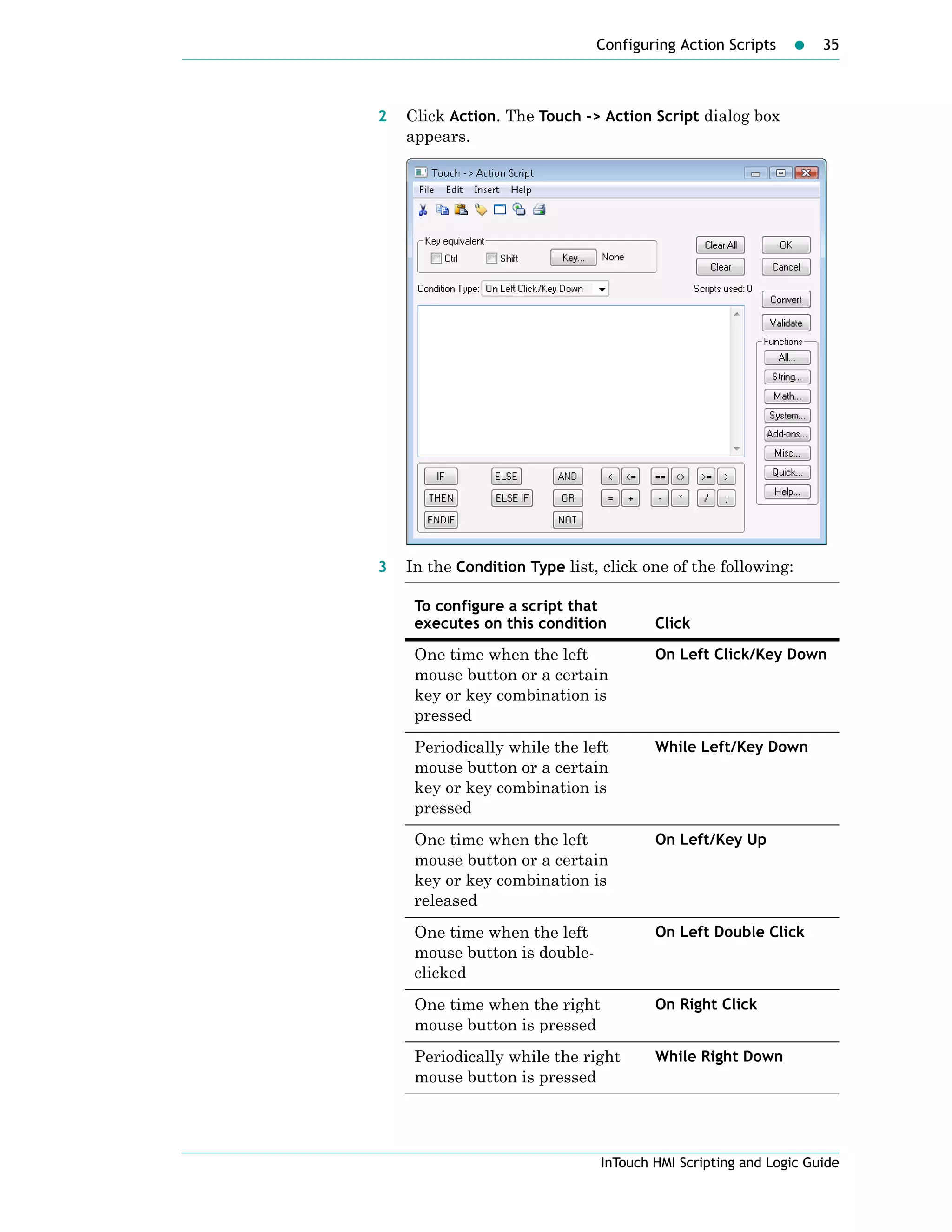Open the Condition Type dropdown
The height and width of the screenshot is (1232, 952).
(602, 289)
